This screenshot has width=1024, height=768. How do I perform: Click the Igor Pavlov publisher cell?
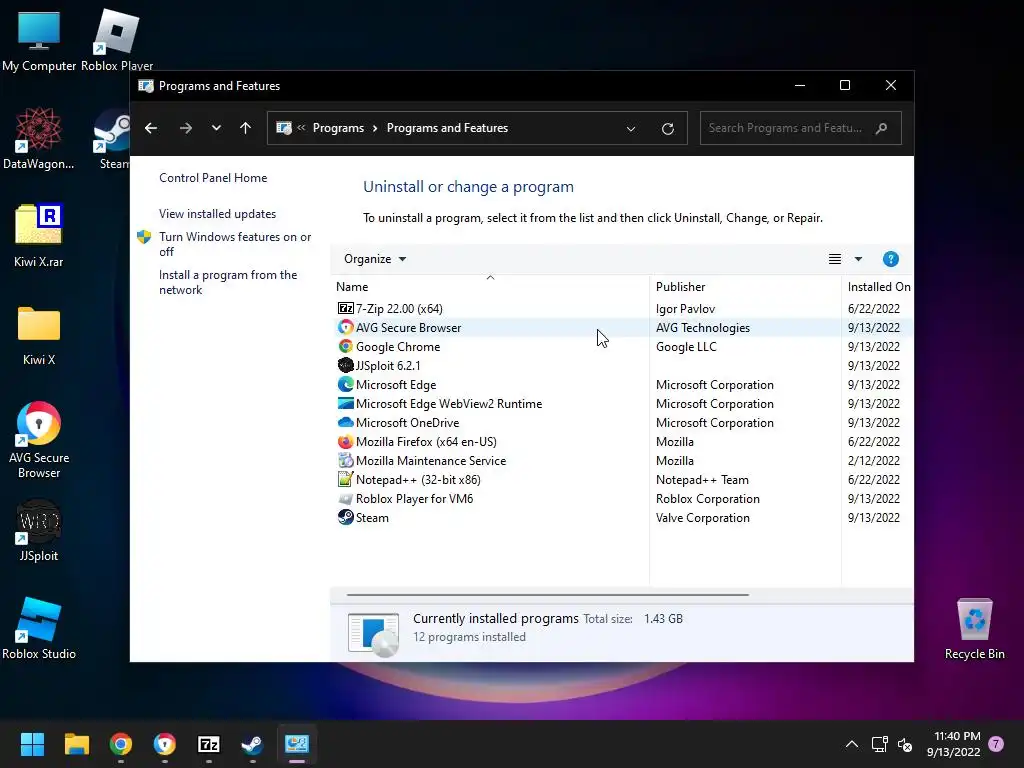point(685,308)
